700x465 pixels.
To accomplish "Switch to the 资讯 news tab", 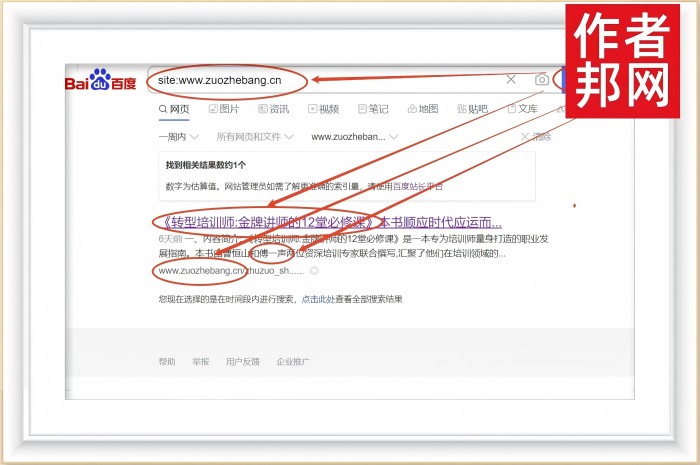I will point(273,109).
